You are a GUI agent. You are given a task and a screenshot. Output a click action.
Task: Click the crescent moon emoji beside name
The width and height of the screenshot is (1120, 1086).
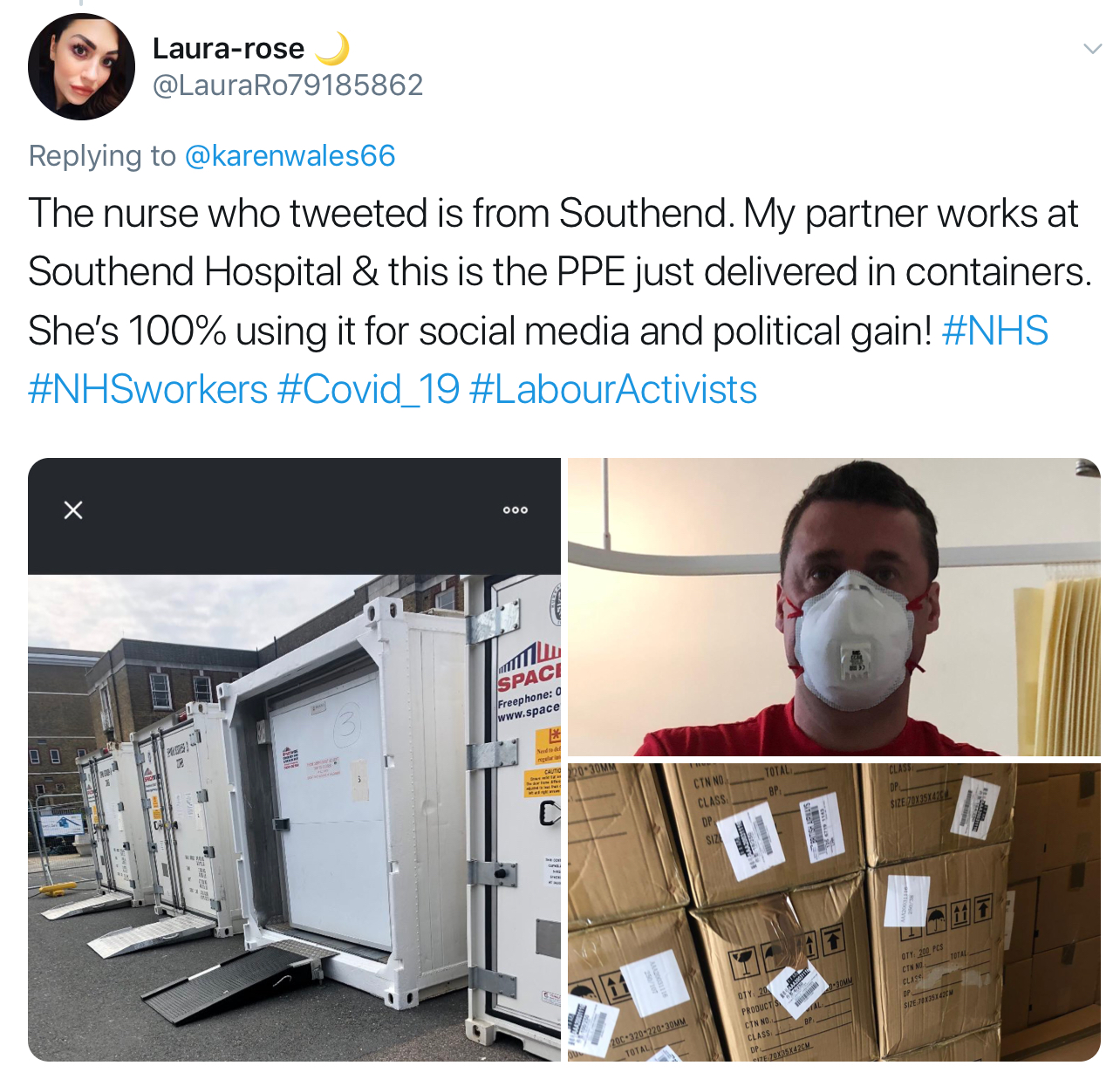point(331,48)
